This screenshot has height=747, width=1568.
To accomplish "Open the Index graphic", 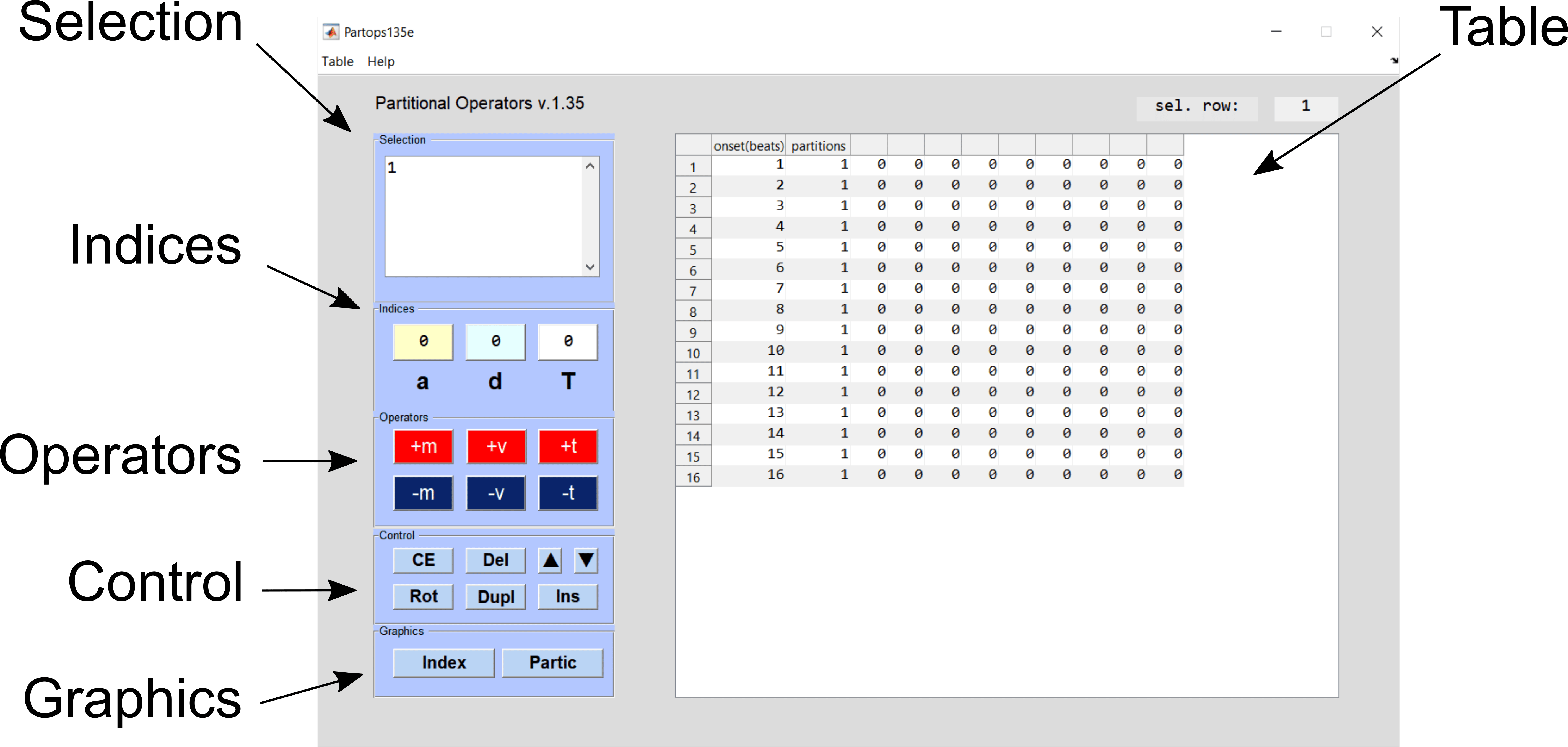I will point(444,663).
